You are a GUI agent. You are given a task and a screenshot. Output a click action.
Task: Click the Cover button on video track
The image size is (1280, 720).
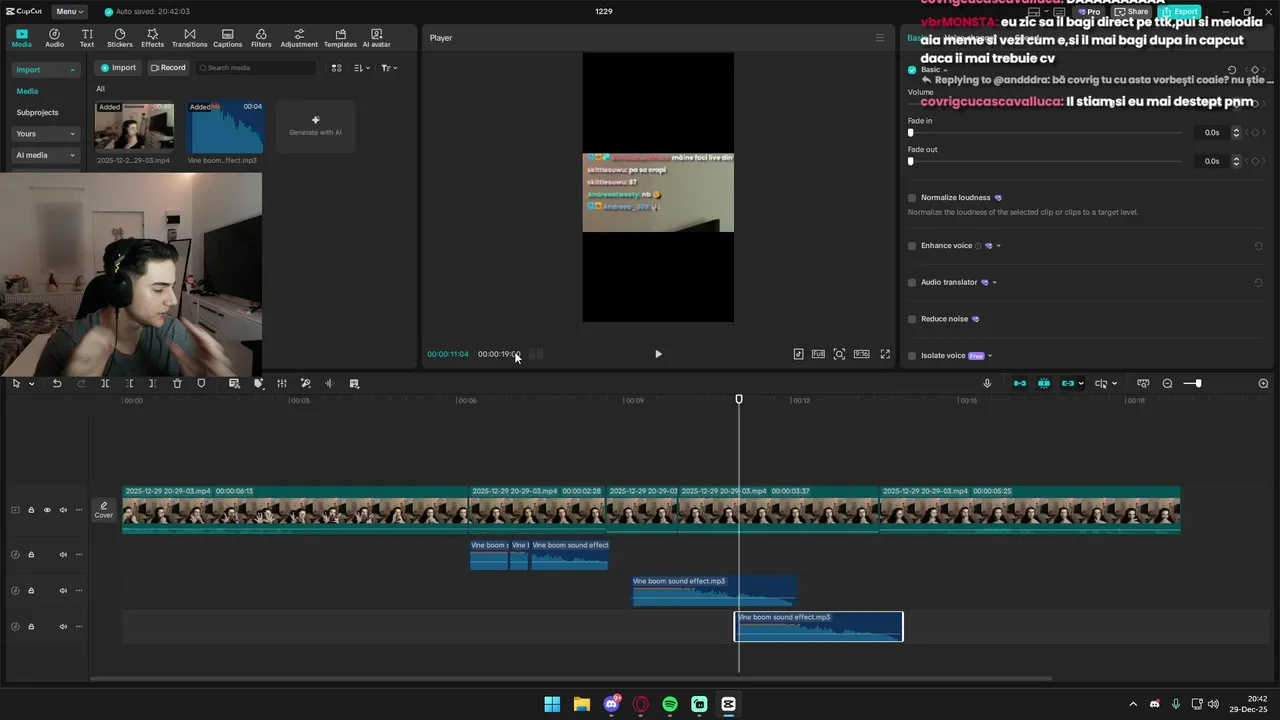tap(103, 510)
